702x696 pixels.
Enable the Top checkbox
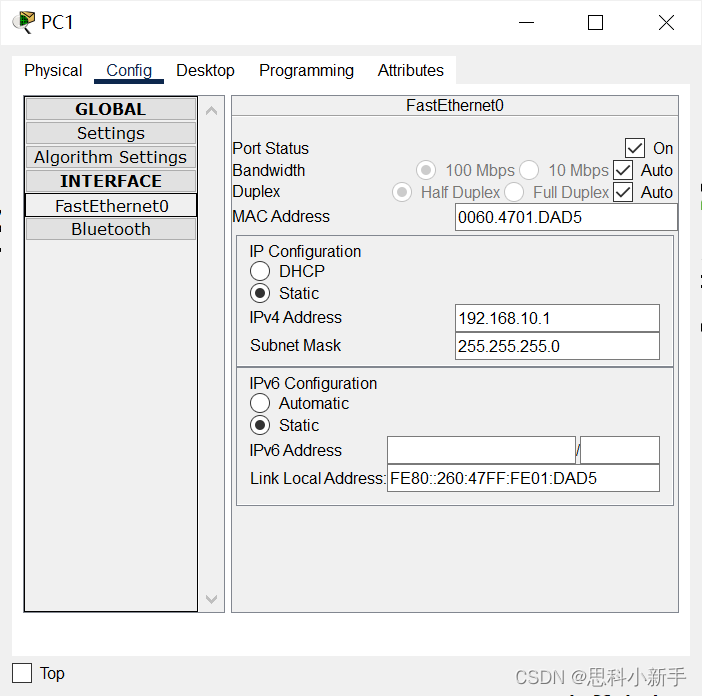pos(22,673)
